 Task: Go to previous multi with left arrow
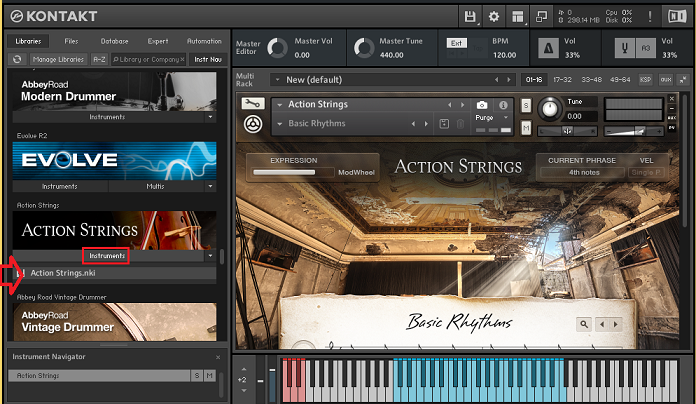(497, 80)
